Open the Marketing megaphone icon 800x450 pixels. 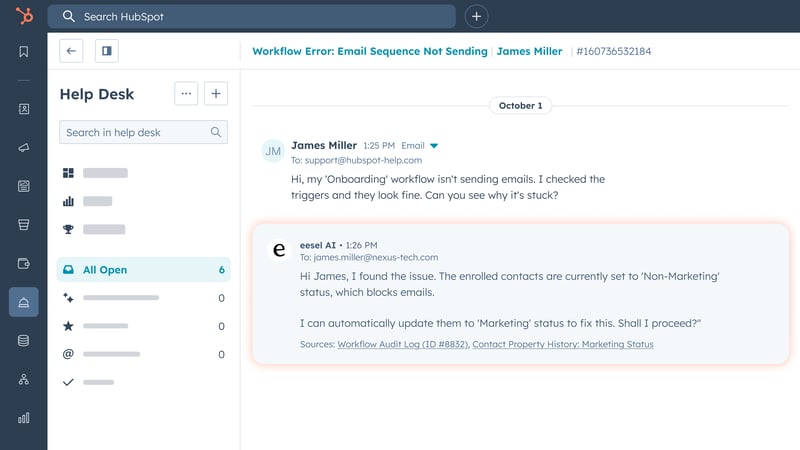click(x=23, y=147)
